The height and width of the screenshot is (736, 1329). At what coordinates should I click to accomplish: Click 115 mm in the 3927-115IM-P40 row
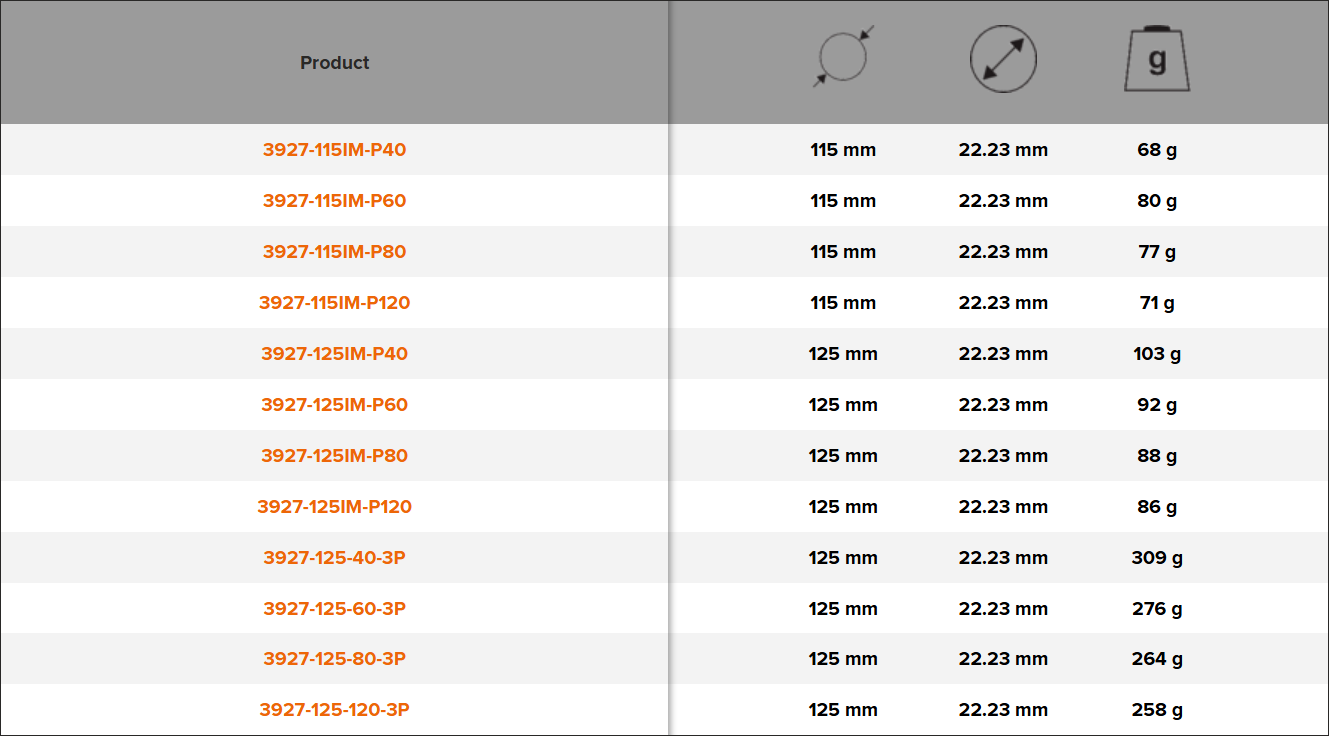[843, 150]
